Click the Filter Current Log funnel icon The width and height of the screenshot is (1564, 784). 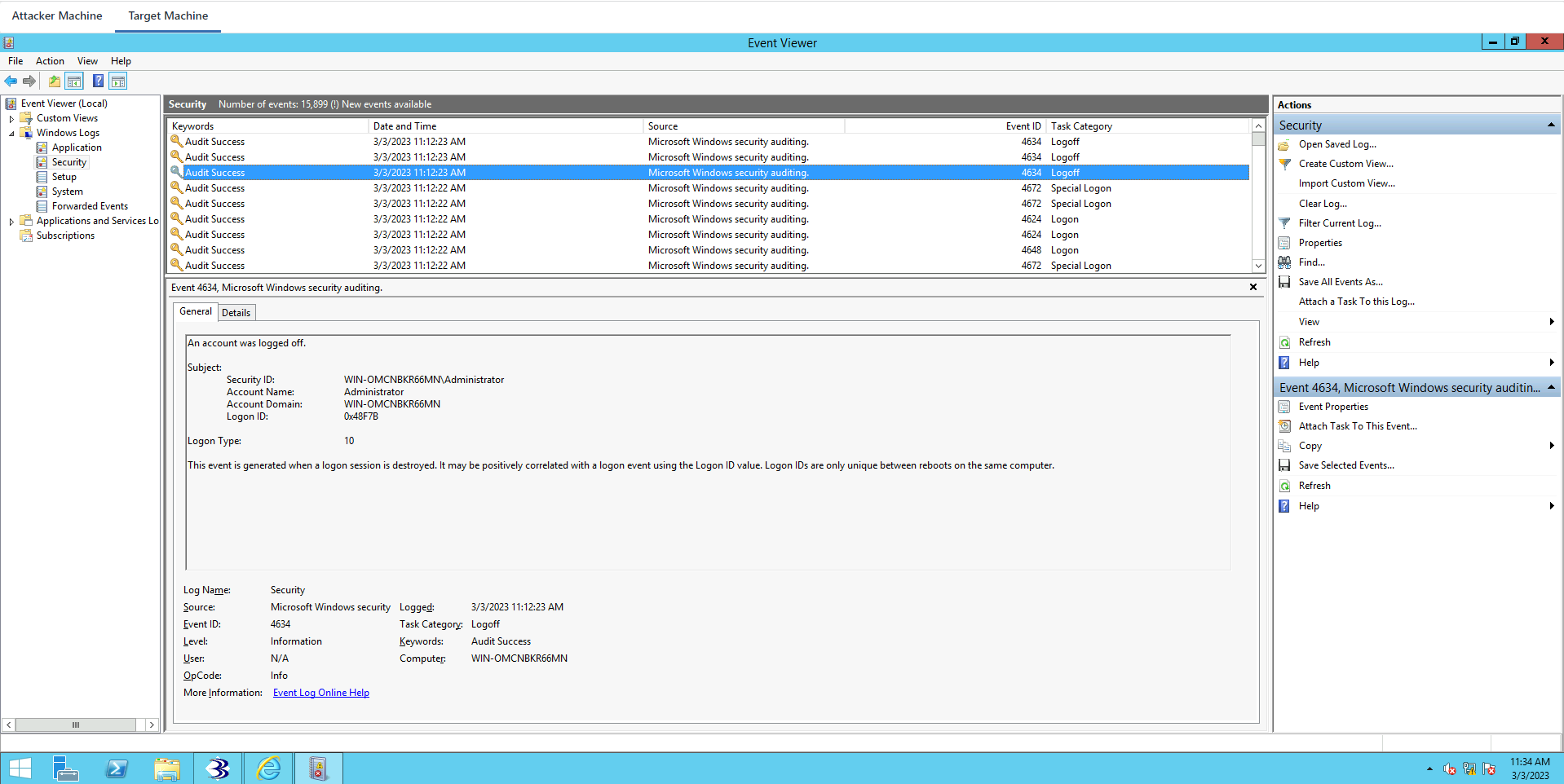(x=1284, y=223)
